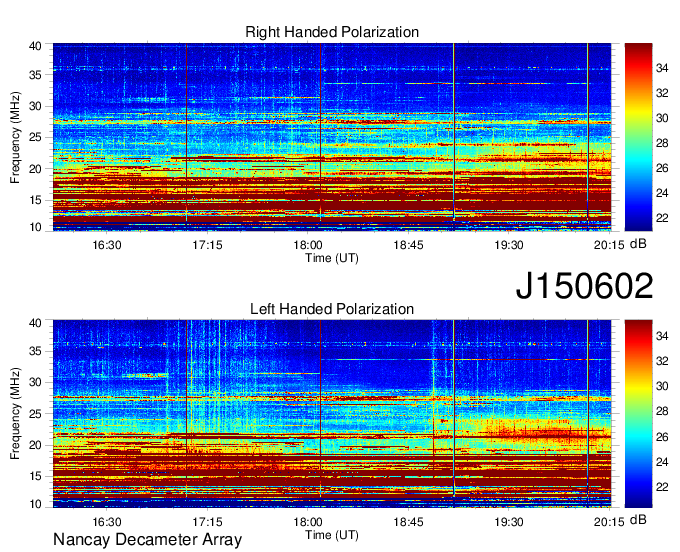Click the "Left Handed Polarization" plot title

pos(332,309)
